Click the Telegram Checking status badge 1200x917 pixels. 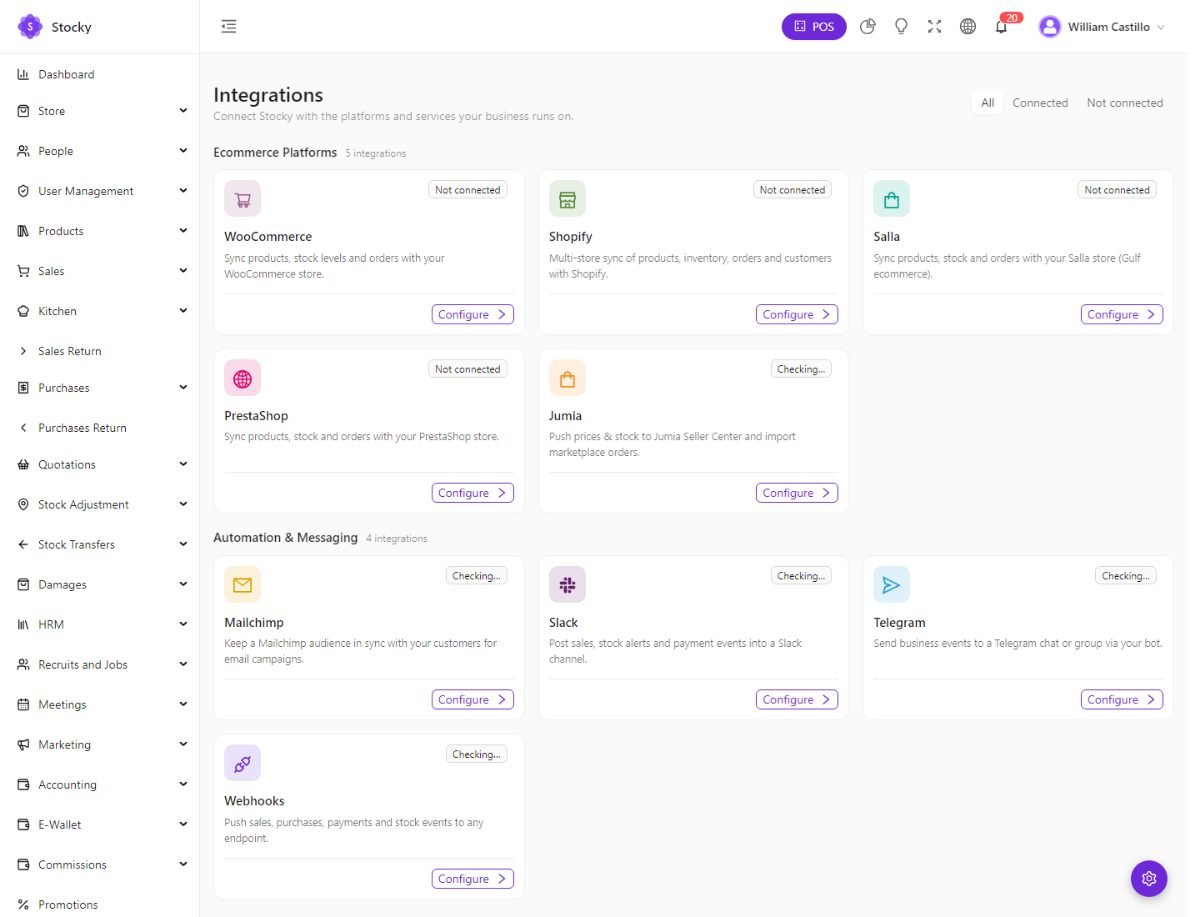coord(1126,576)
